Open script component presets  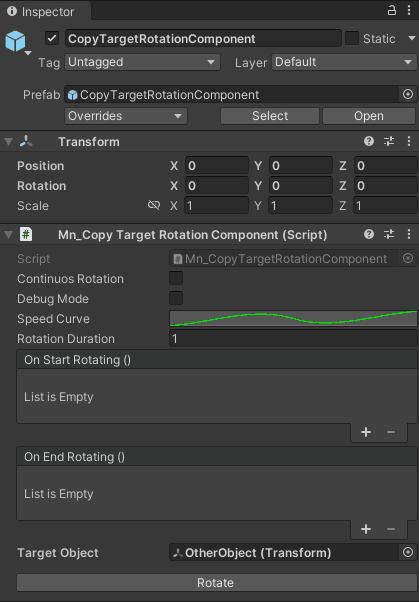389,234
